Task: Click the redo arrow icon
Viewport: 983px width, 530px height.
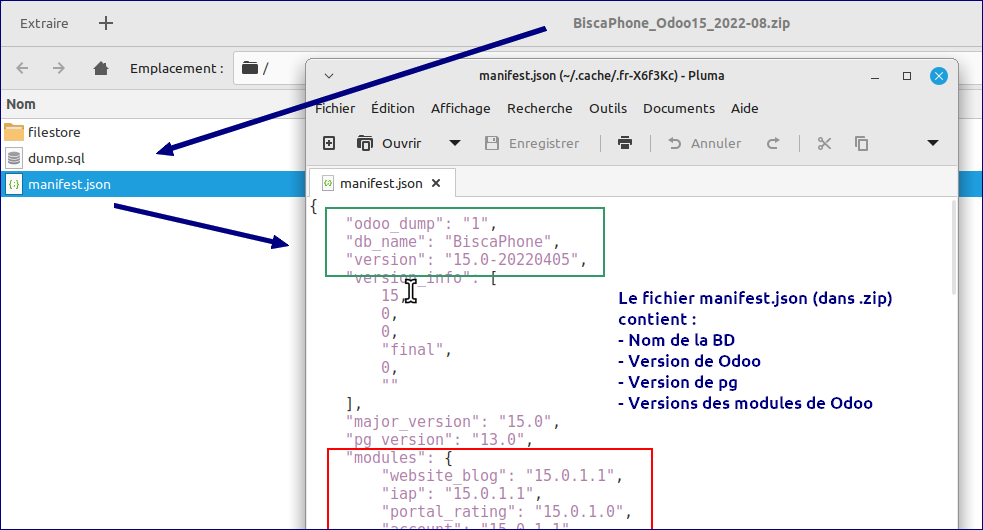Action: point(773,143)
